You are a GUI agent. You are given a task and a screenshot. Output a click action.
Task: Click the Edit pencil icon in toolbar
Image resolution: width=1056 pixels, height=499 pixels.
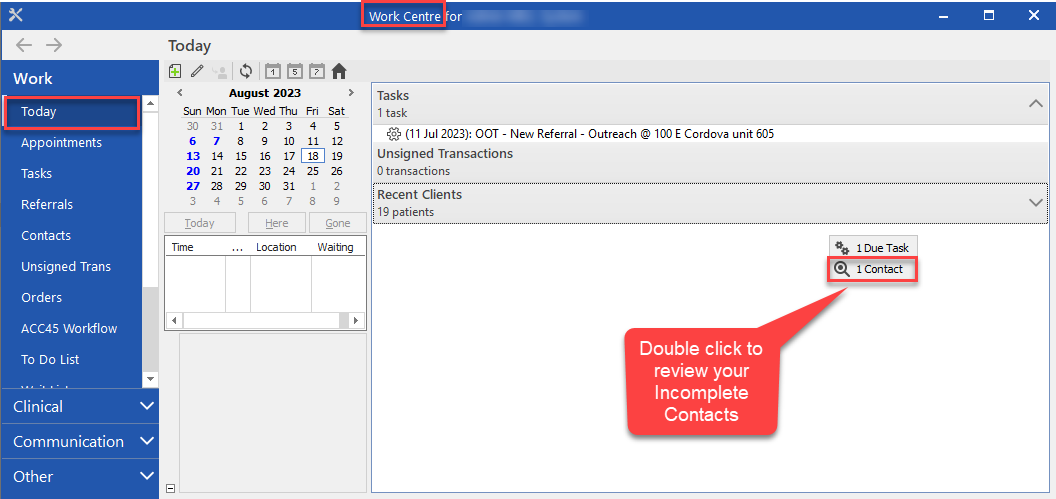[197, 71]
